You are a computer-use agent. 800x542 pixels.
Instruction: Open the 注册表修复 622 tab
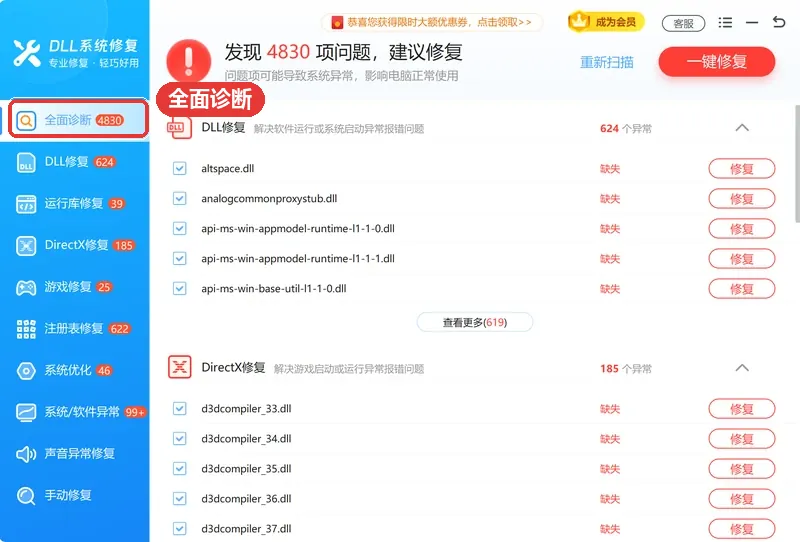(74, 329)
